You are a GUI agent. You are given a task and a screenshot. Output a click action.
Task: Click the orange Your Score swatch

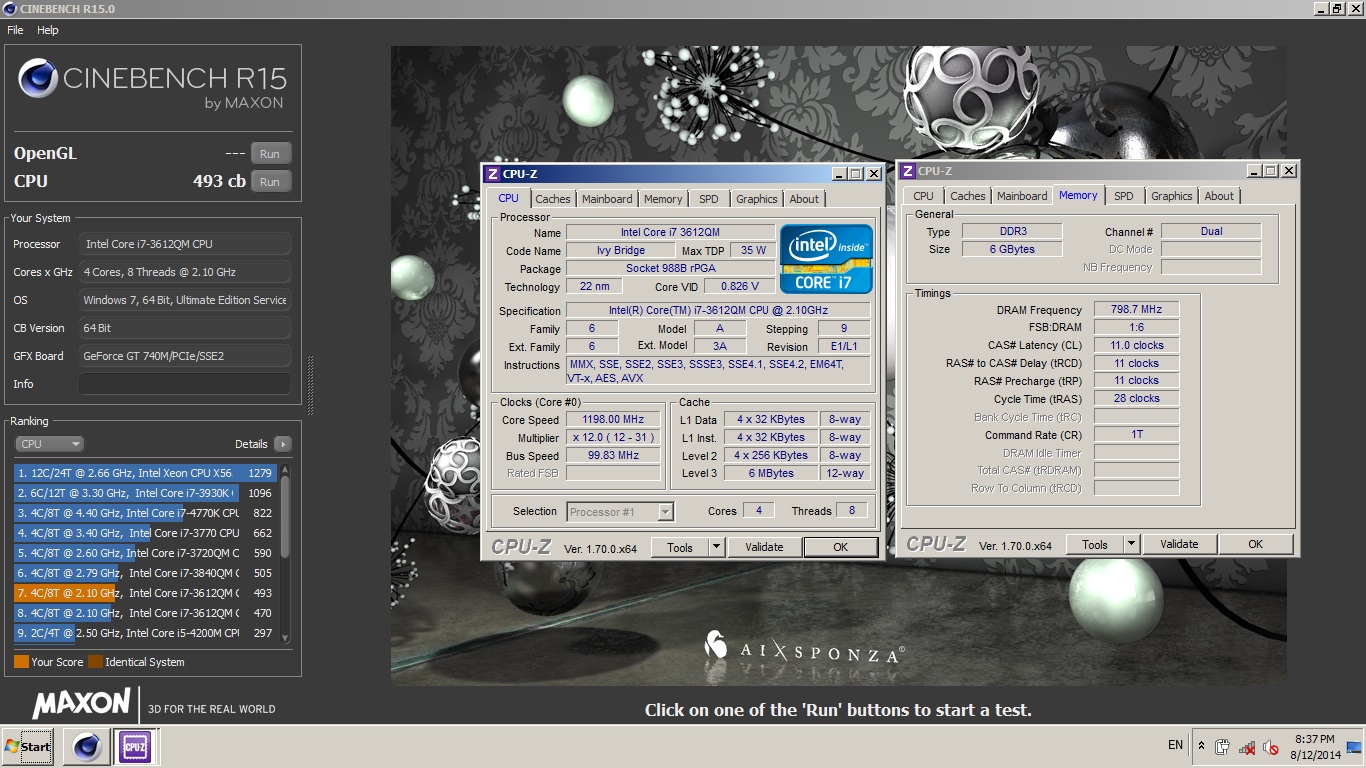(x=21, y=662)
